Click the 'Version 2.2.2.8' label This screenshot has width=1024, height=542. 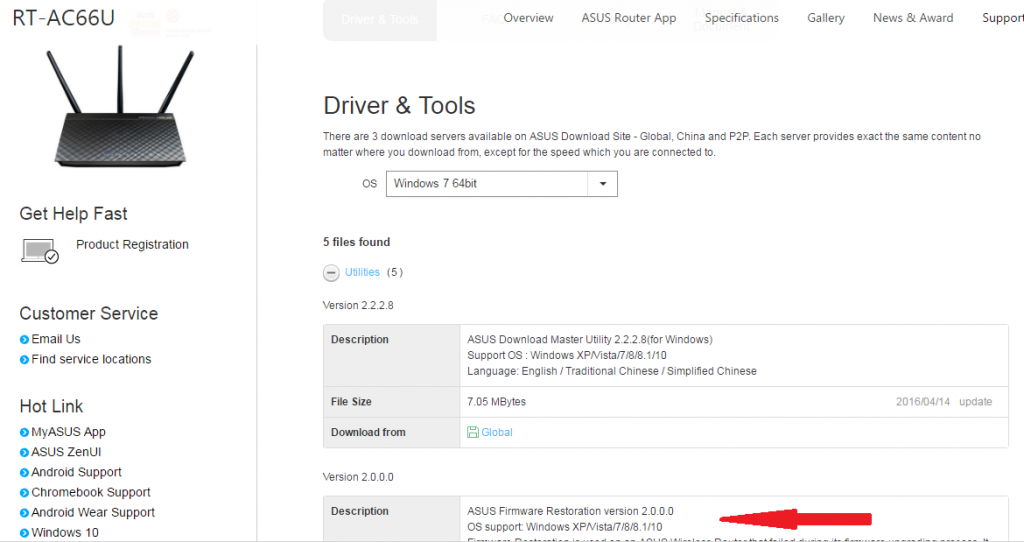[358, 306]
